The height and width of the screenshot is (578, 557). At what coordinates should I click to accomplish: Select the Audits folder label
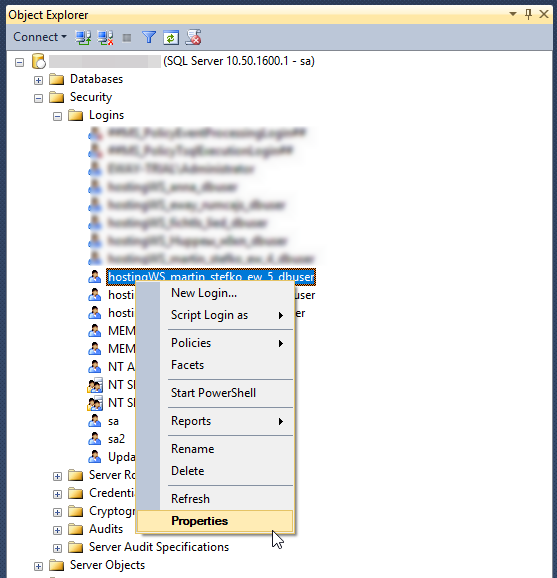pyautogui.click(x=106, y=529)
